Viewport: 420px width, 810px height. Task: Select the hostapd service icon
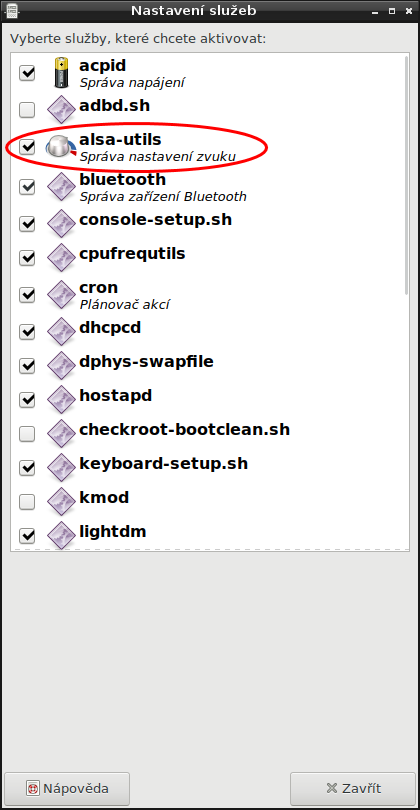61,399
